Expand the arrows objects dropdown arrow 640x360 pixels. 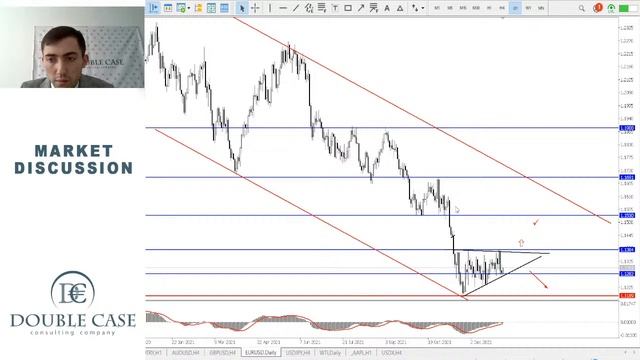coord(422,8)
